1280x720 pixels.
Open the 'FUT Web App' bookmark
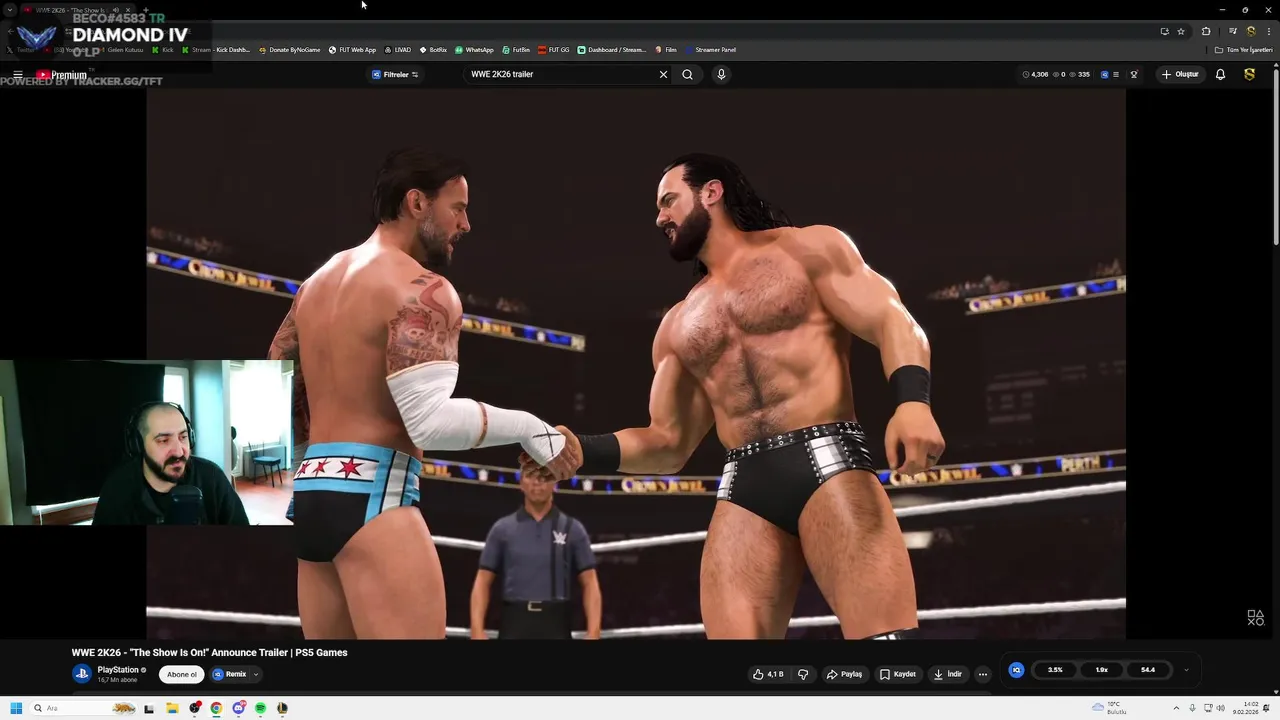(x=352, y=50)
